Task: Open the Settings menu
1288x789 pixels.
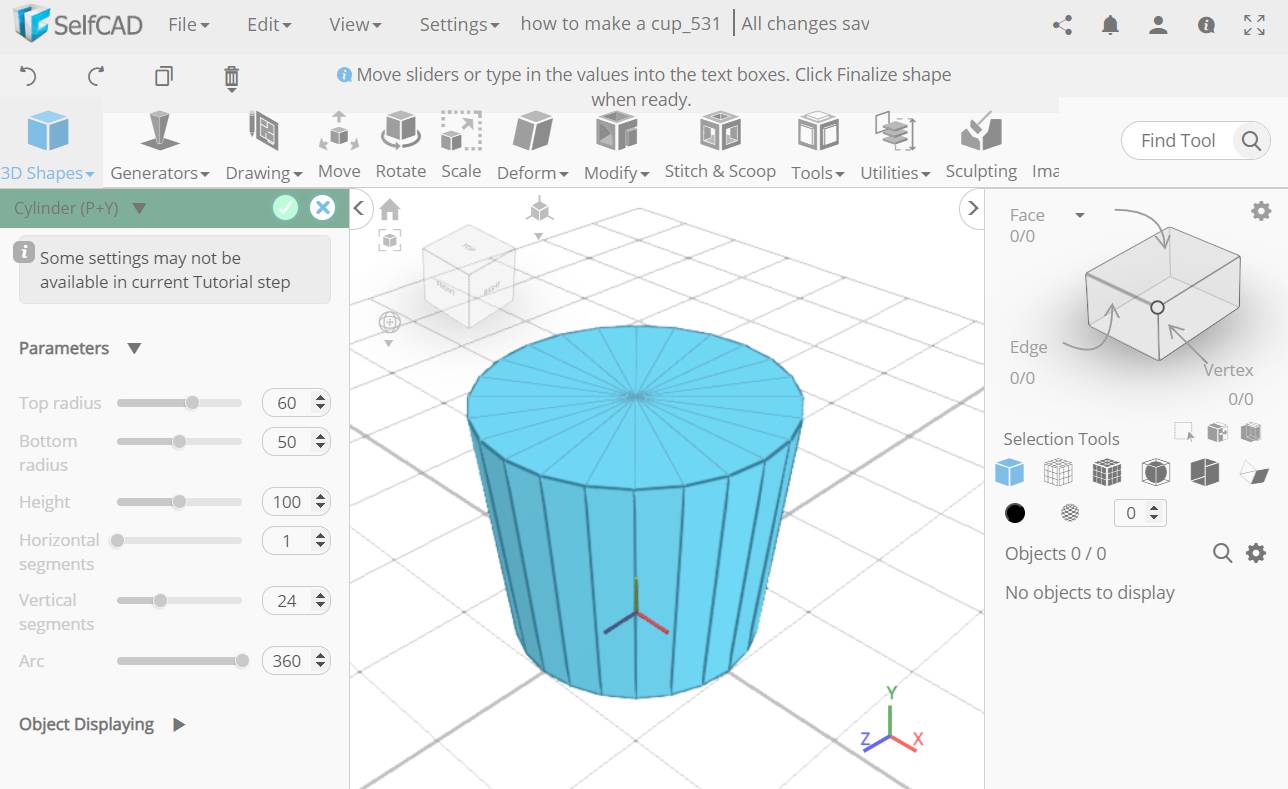Action: pos(458,24)
